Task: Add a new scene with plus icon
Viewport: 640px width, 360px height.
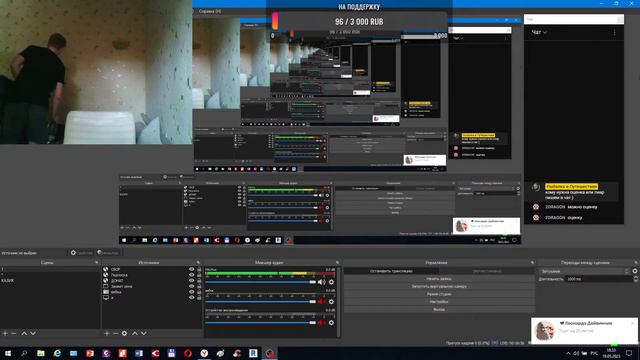Action: (x=5, y=333)
